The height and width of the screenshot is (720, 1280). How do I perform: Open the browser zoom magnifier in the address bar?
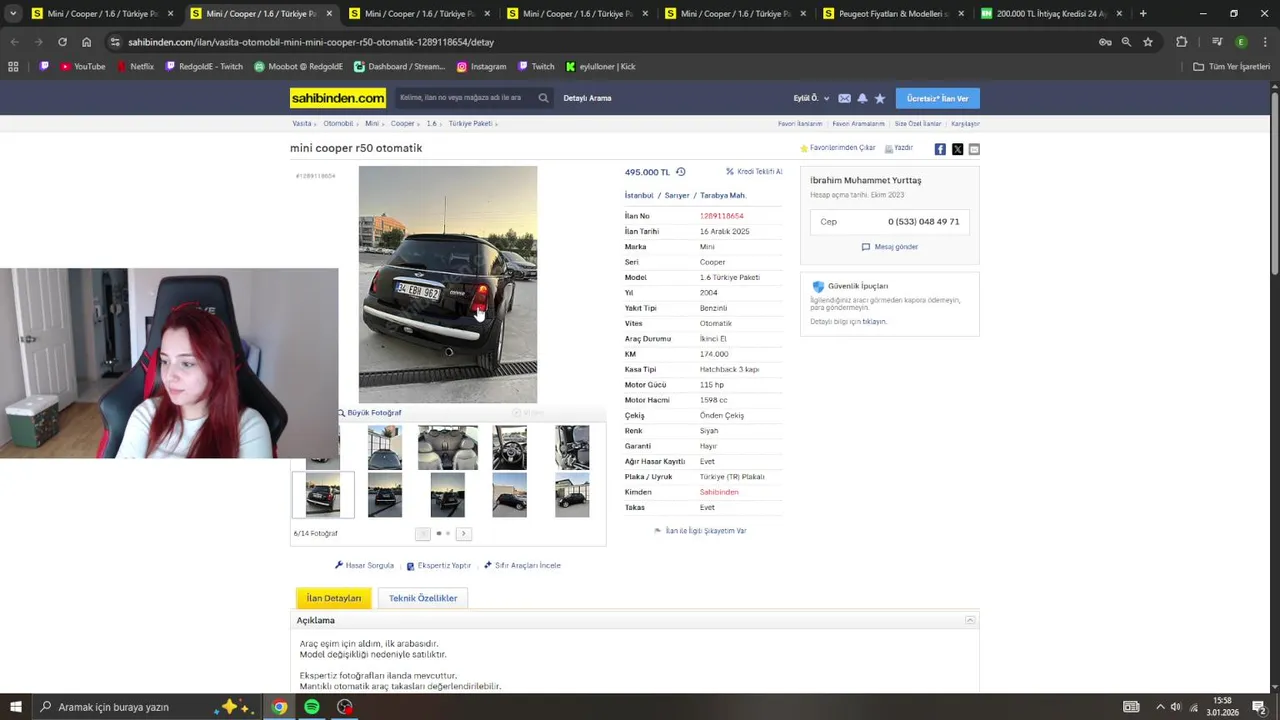1126,42
